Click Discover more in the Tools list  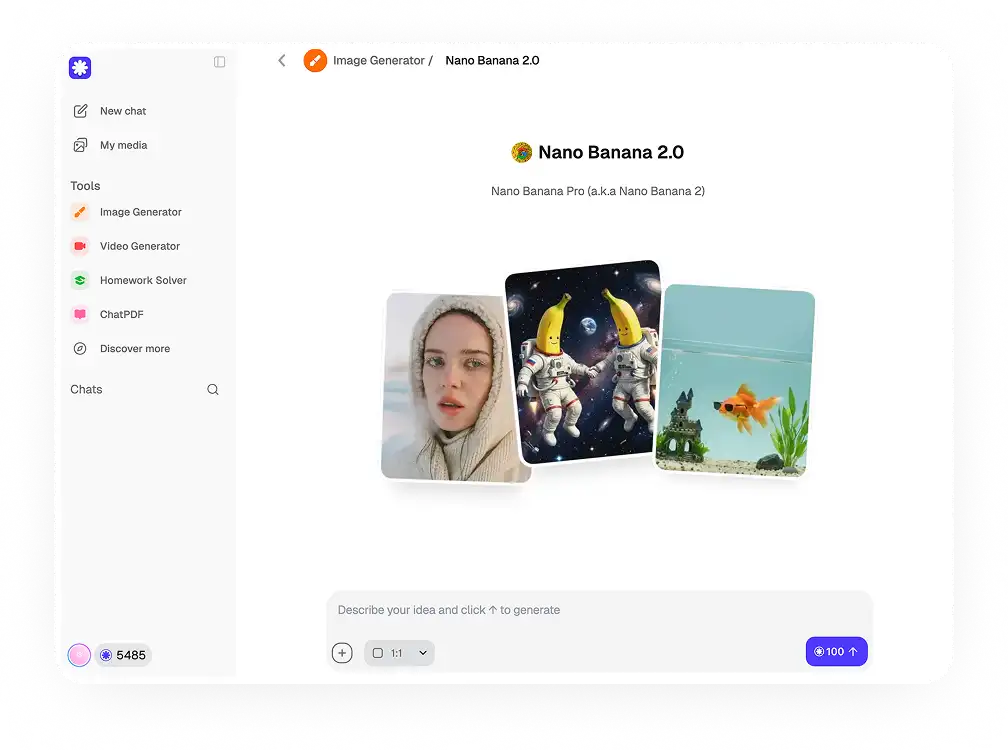pyautogui.click(x=130, y=348)
